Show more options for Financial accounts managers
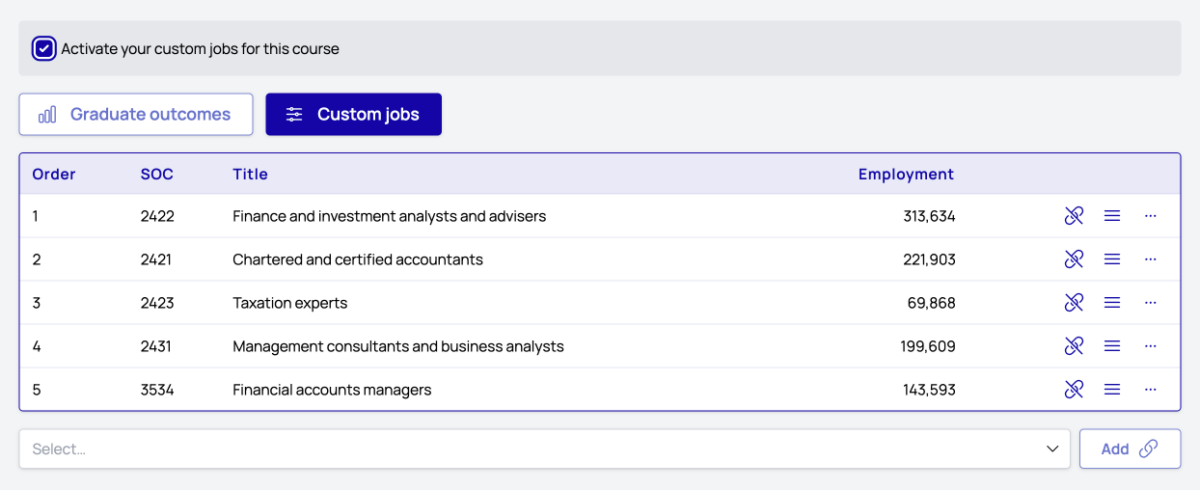 point(1150,390)
